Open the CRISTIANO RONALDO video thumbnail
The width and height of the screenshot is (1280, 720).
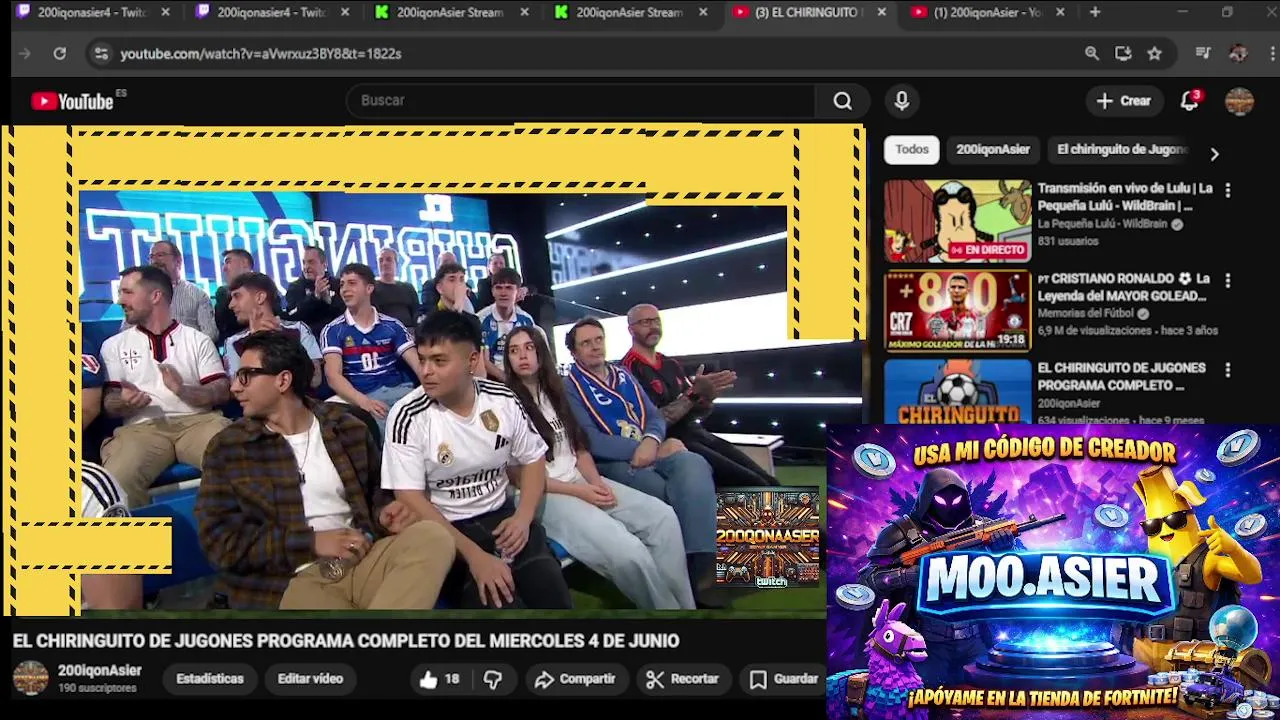(x=957, y=311)
